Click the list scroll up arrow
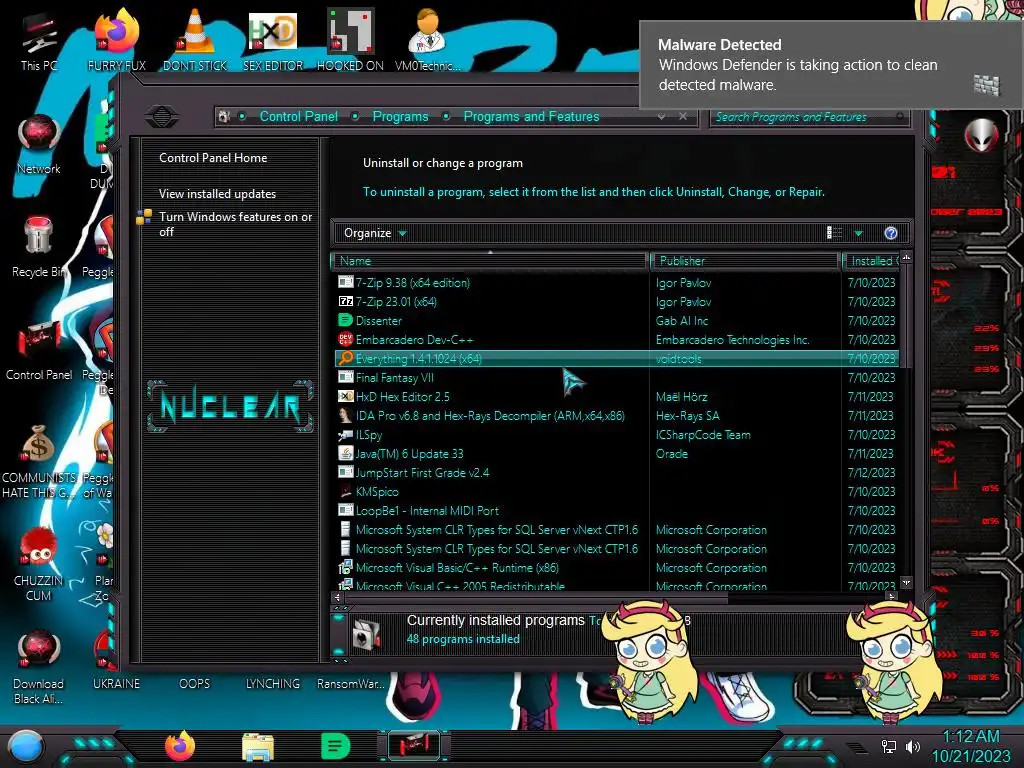Image resolution: width=1024 pixels, height=768 pixels. tap(906, 258)
